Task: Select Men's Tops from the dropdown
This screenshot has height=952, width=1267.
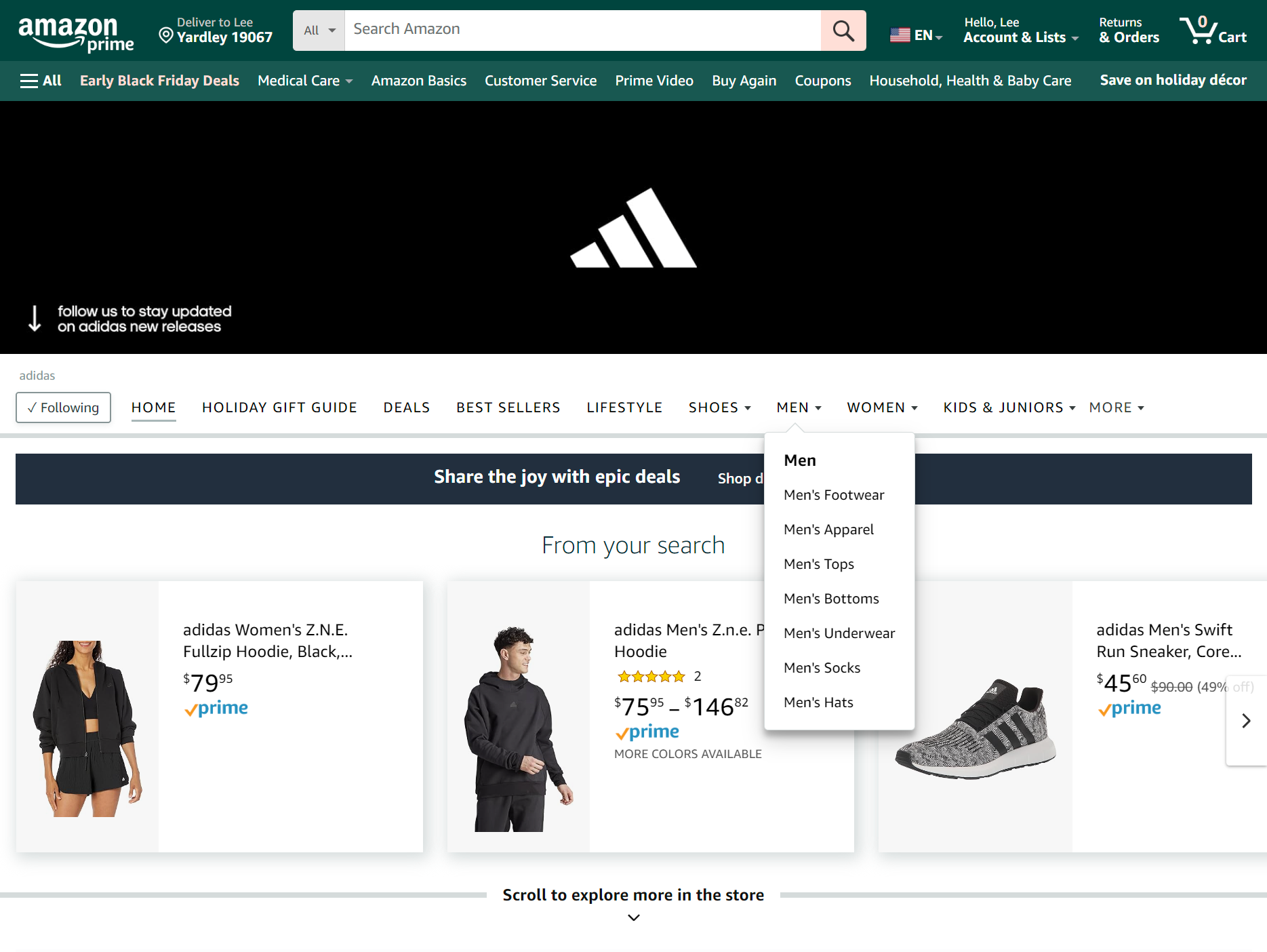Action: click(x=818, y=564)
